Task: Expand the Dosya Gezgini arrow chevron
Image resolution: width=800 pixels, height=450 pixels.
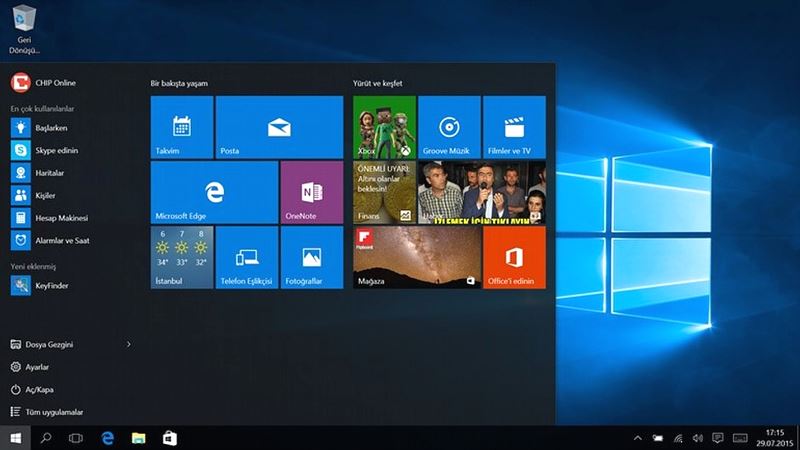Action: pyautogui.click(x=129, y=344)
